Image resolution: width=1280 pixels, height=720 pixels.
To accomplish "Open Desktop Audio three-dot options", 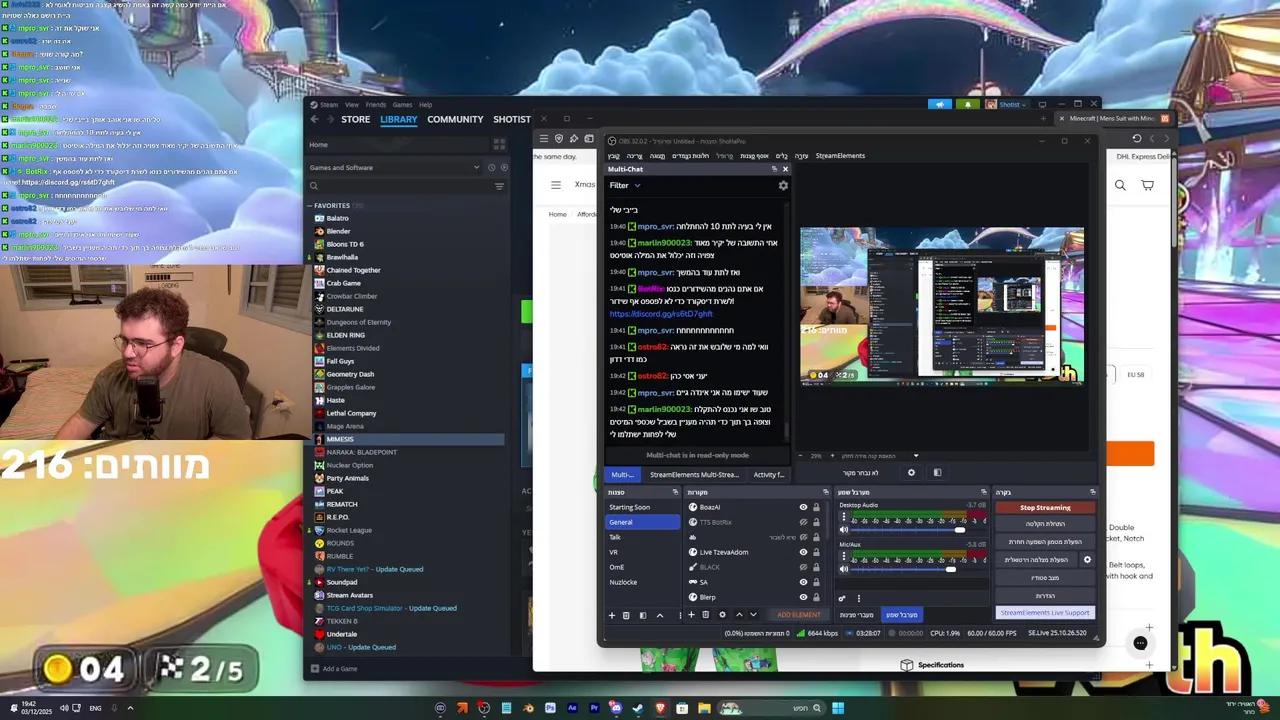I will click(843, 517).
